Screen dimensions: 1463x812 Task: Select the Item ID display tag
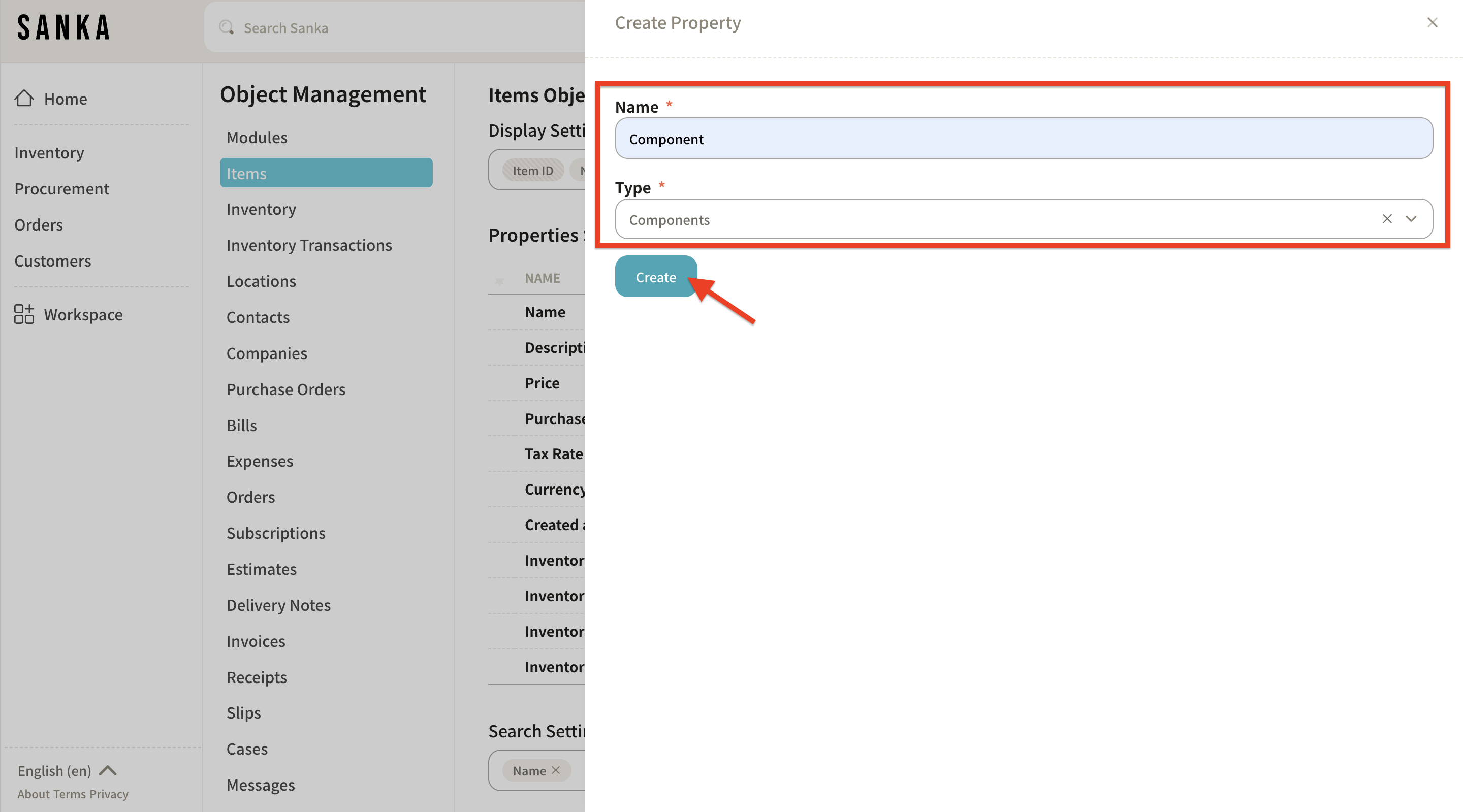532,170
